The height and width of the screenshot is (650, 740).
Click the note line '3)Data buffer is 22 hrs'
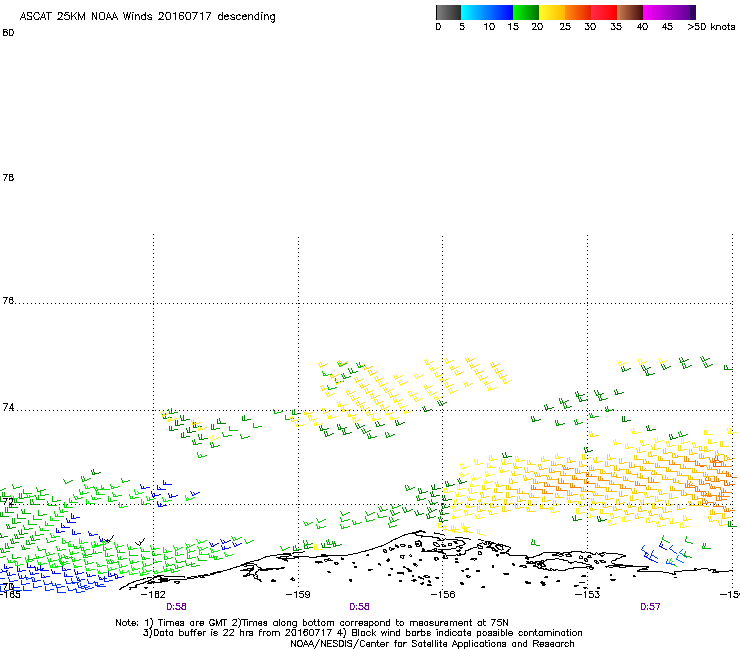[362, 633]
